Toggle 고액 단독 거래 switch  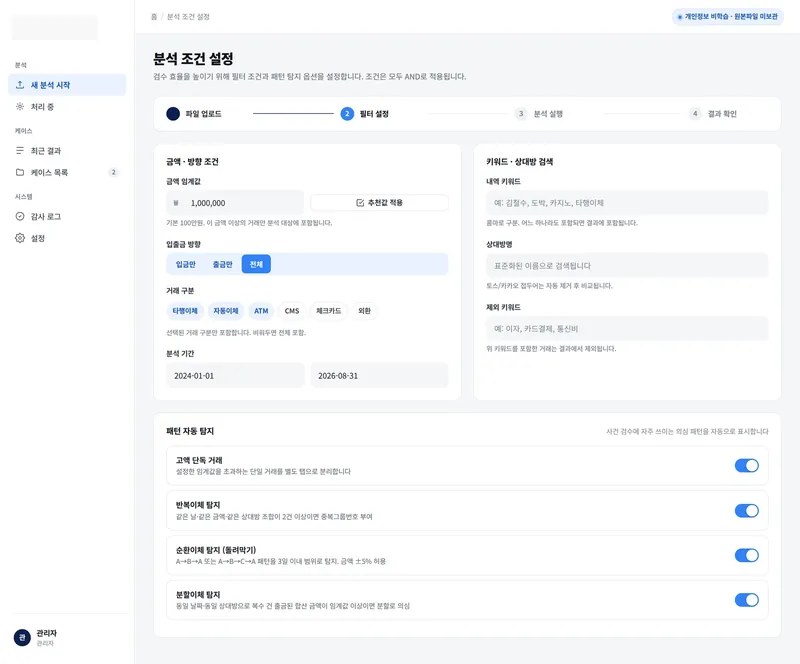746,465
